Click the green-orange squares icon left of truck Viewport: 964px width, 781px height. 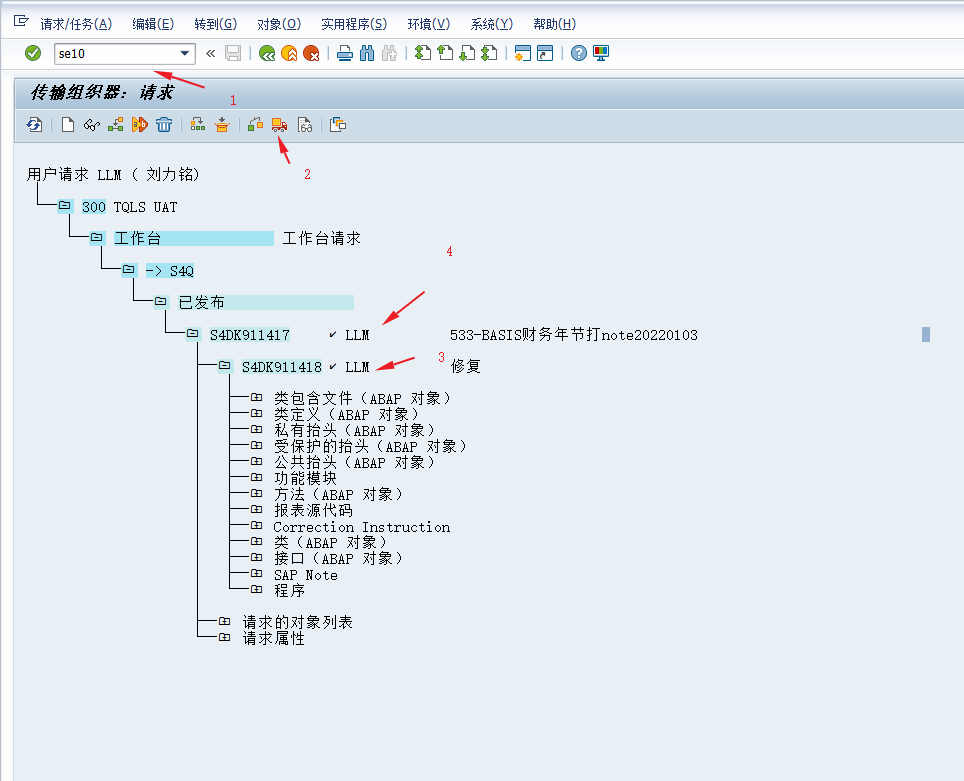click(x=255, y=125)
